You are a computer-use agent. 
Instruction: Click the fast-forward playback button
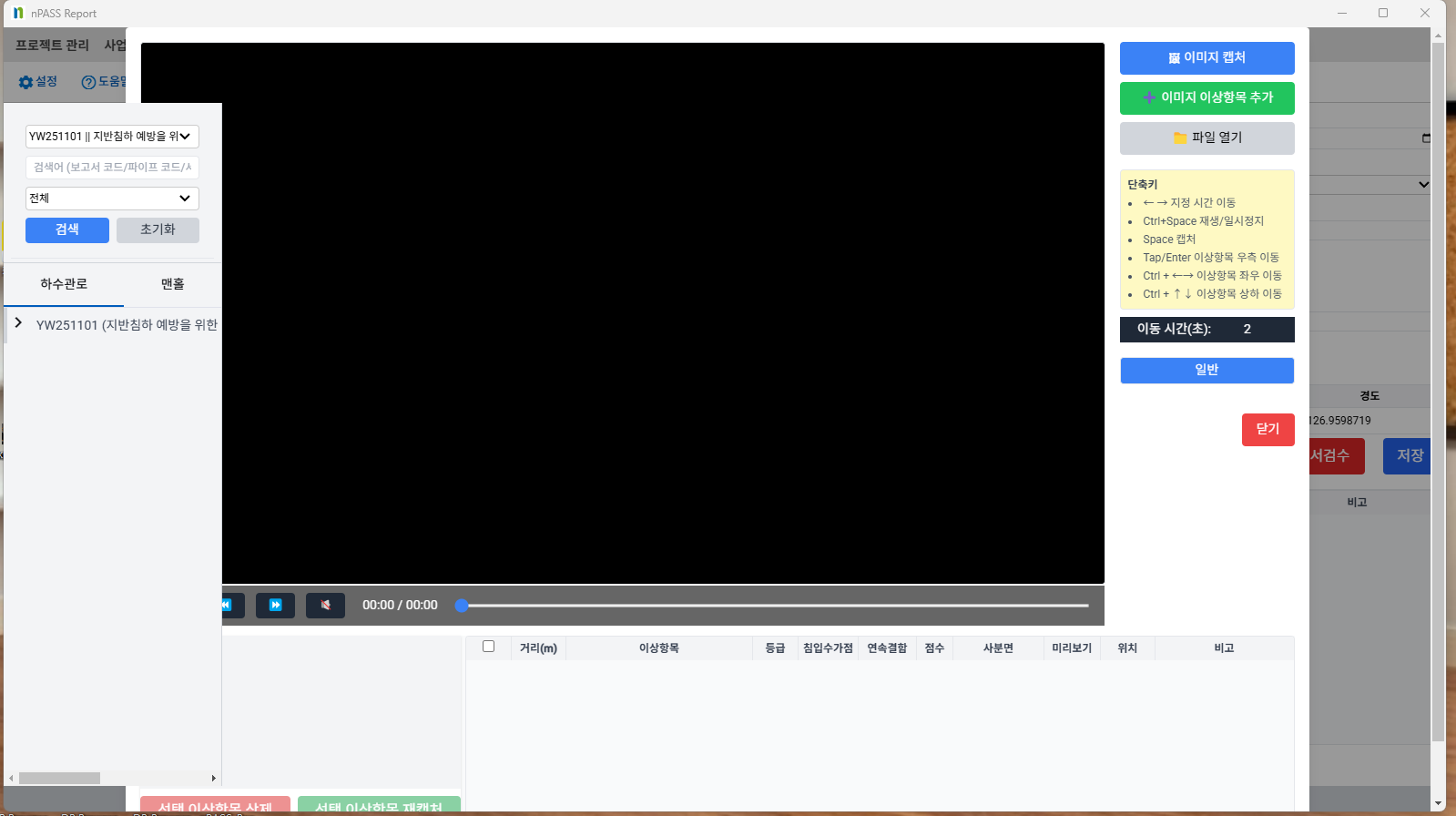tap(275, 605)
